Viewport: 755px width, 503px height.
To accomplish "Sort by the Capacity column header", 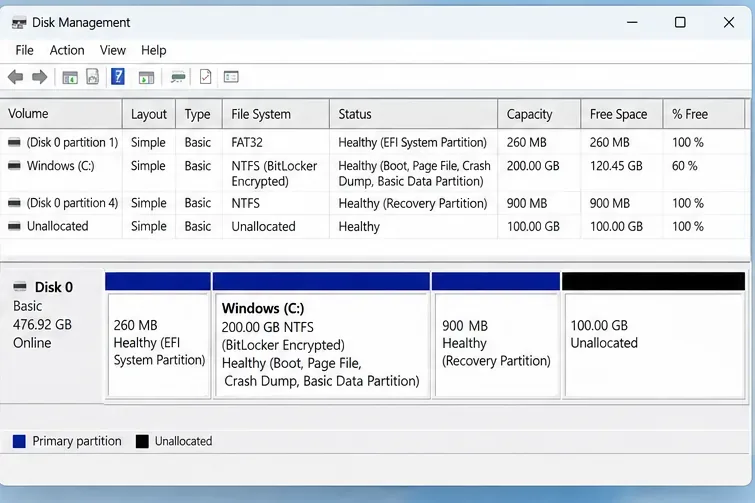I will 539,114.
